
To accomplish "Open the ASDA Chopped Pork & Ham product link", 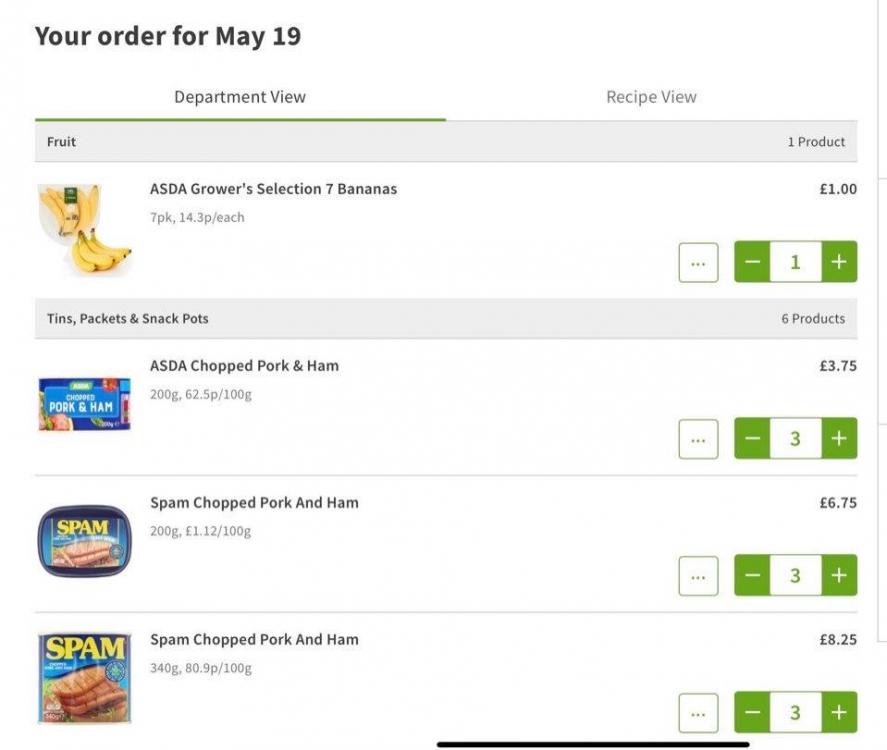I will pos(244,366).
